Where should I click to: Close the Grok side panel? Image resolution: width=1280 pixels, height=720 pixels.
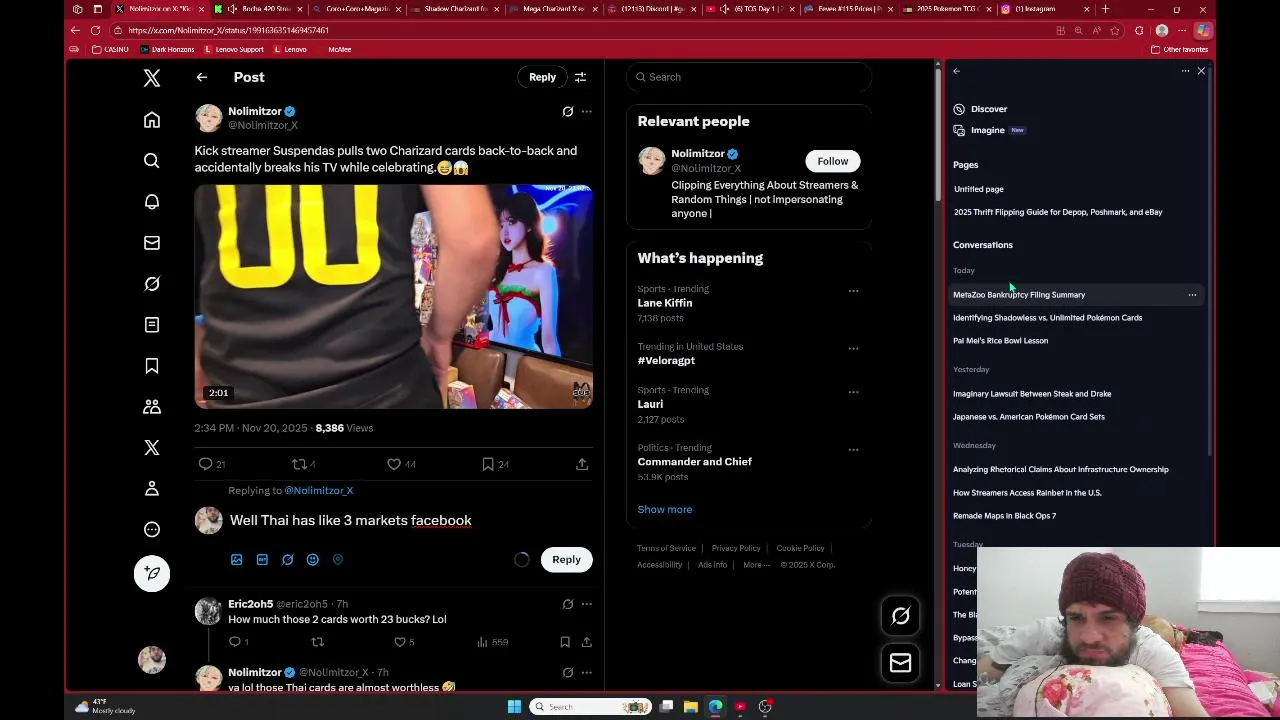pos(1201,71)
